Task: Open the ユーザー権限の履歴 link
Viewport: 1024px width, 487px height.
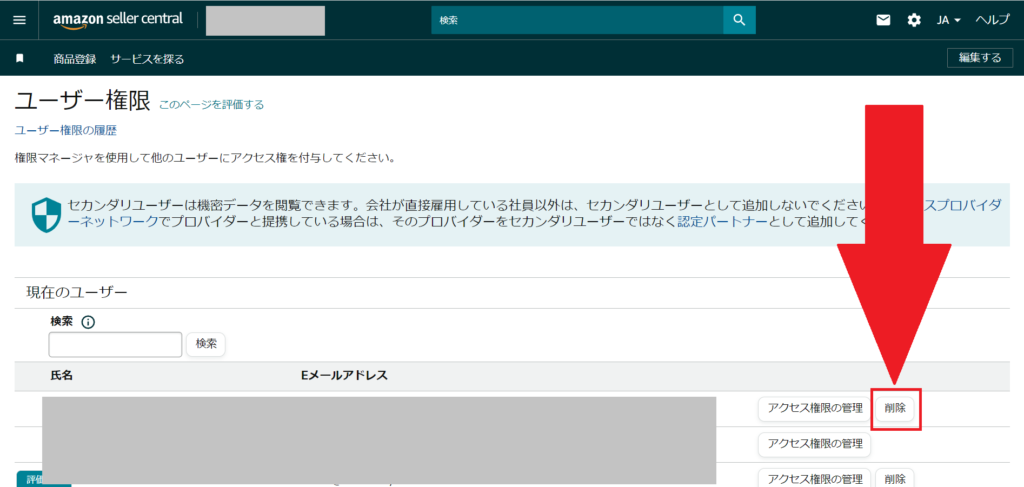Action: (x=66, y=130)
